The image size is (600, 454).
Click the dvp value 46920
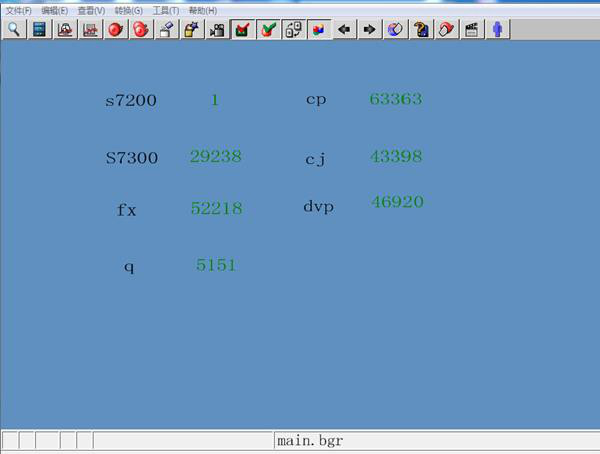point(397,202)
